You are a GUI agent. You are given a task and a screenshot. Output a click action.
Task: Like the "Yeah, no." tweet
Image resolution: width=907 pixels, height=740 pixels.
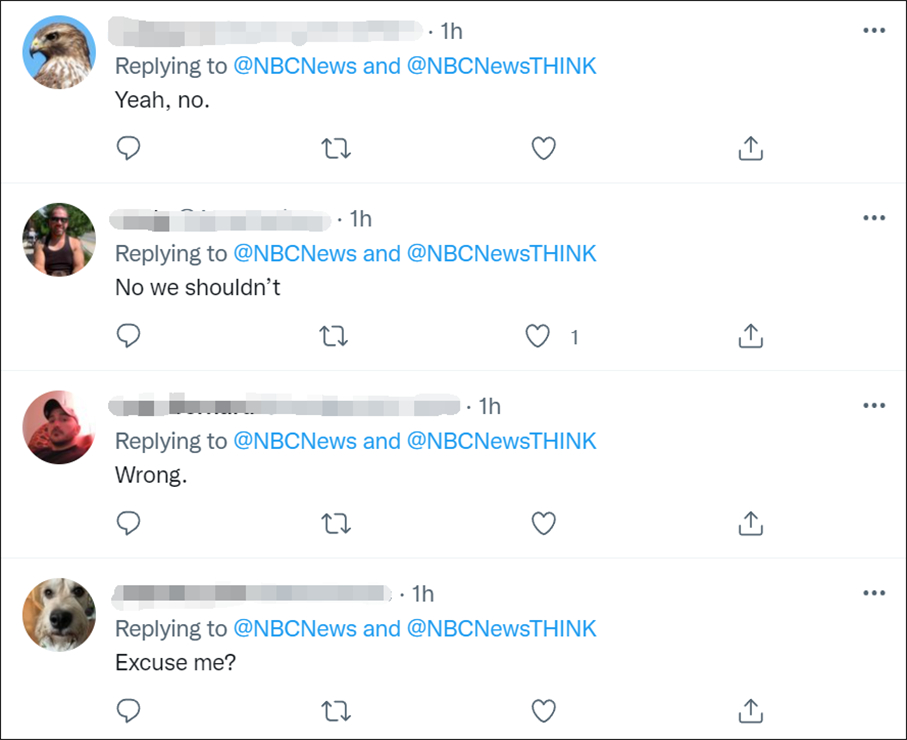pos(543,149)
